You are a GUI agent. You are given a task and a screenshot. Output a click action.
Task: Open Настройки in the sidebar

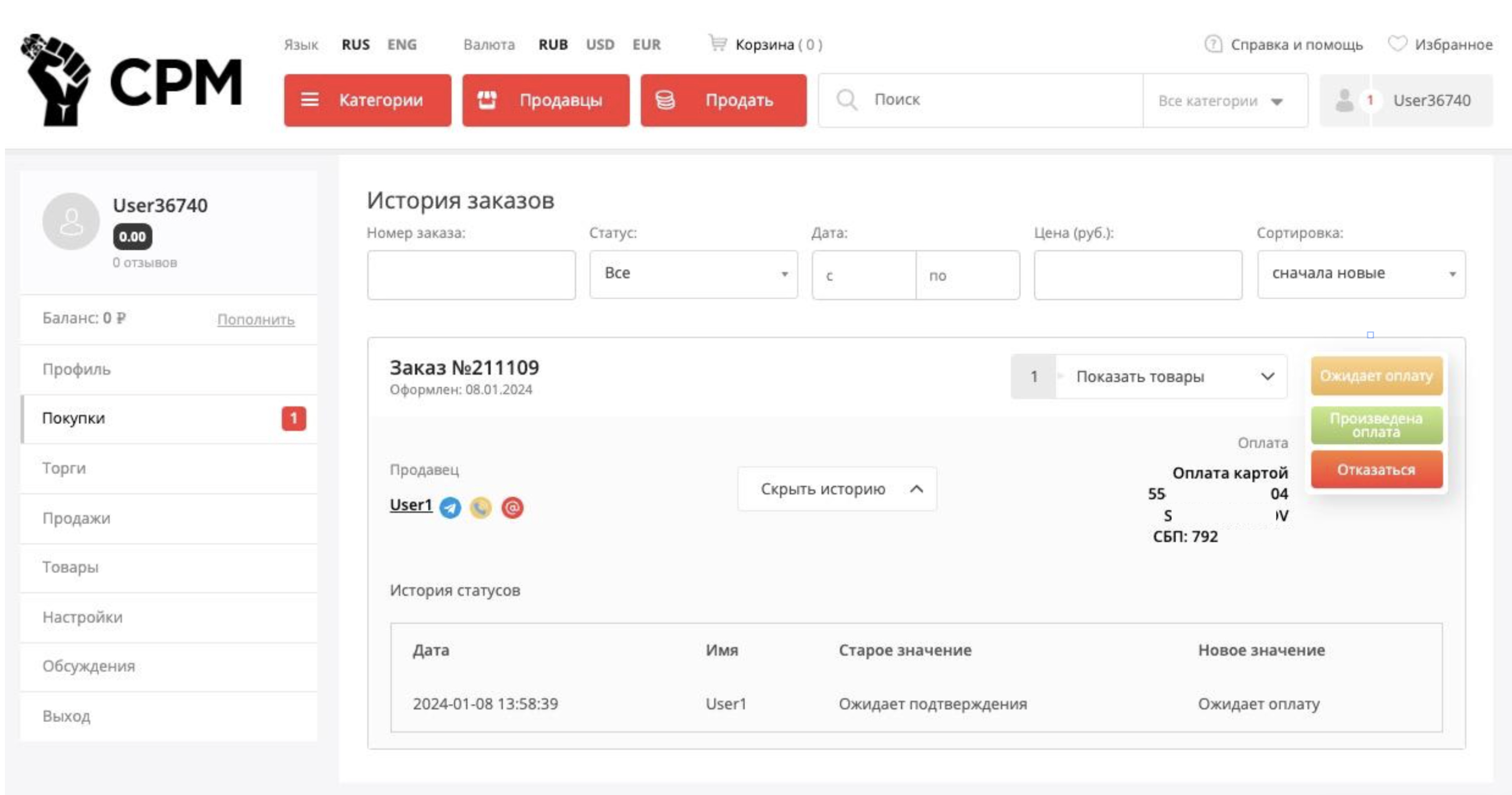click(169, 617)
